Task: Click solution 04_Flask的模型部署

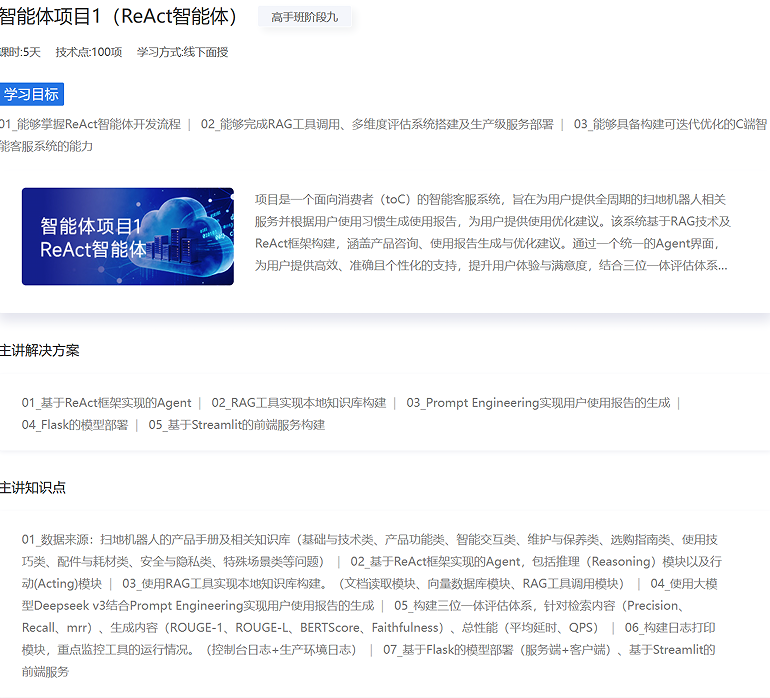Action: tap(75, 425)
